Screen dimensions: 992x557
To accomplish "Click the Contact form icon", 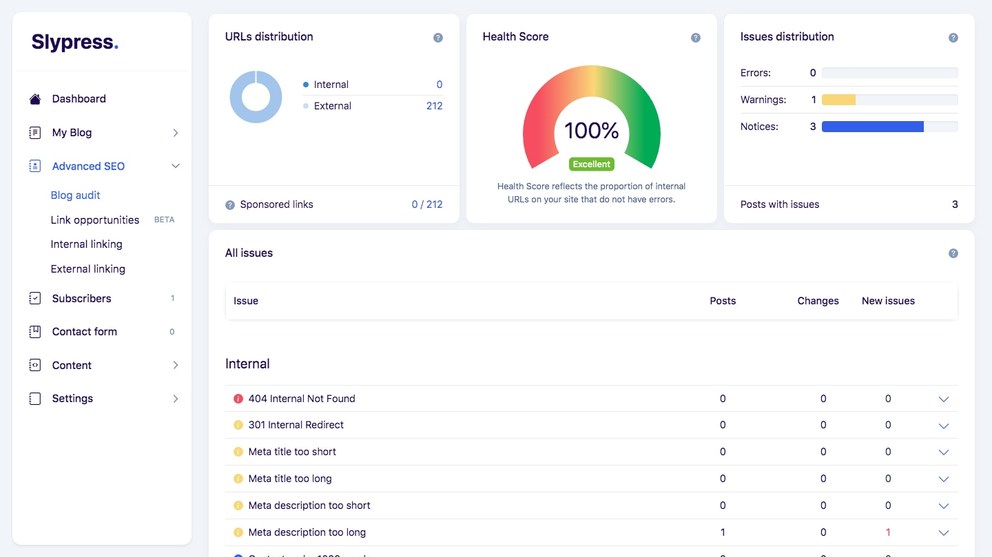I will point(35,332).
